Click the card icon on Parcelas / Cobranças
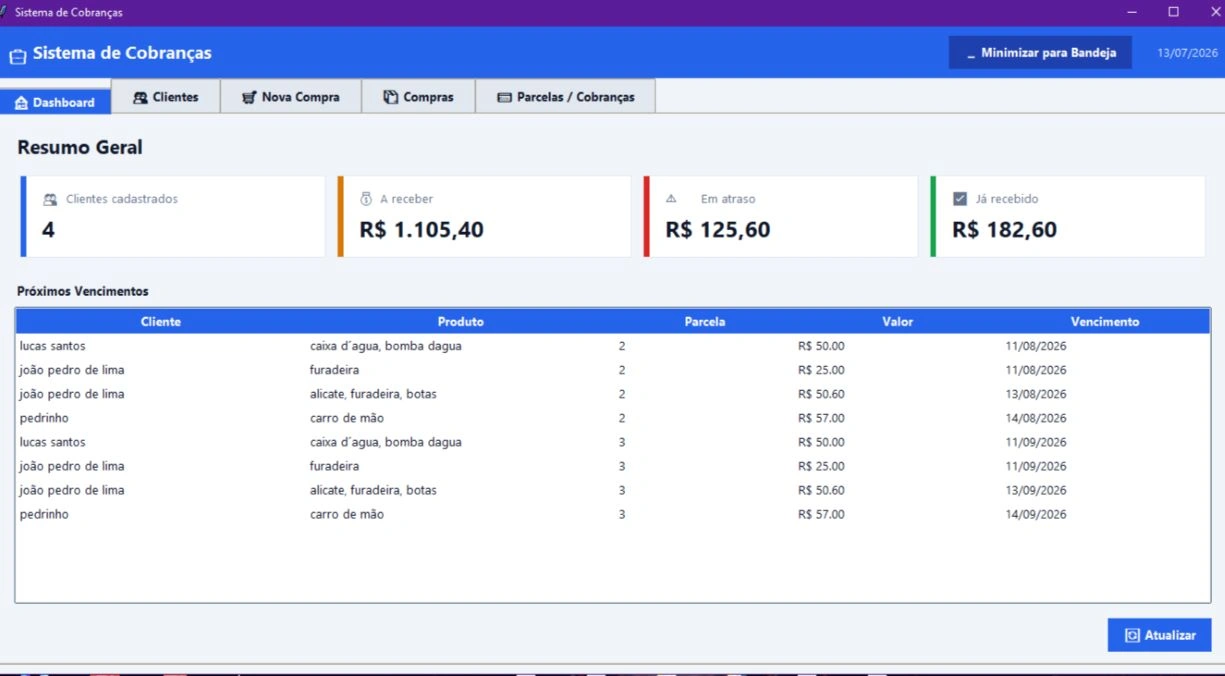Viewport: 1225px width, 676px height. click(x=504, y=97)
